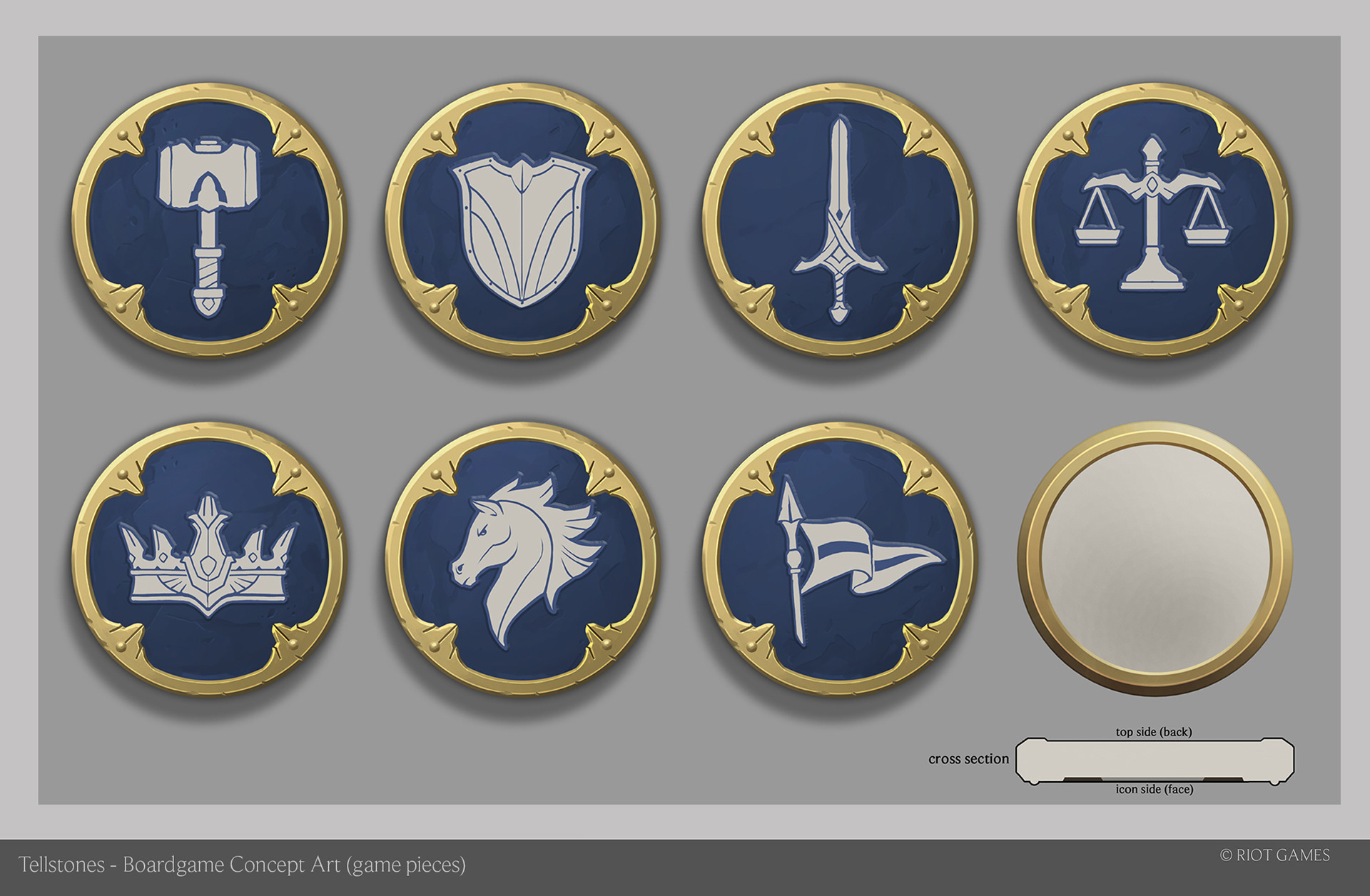Select the blank white token back

(1155, 557)
